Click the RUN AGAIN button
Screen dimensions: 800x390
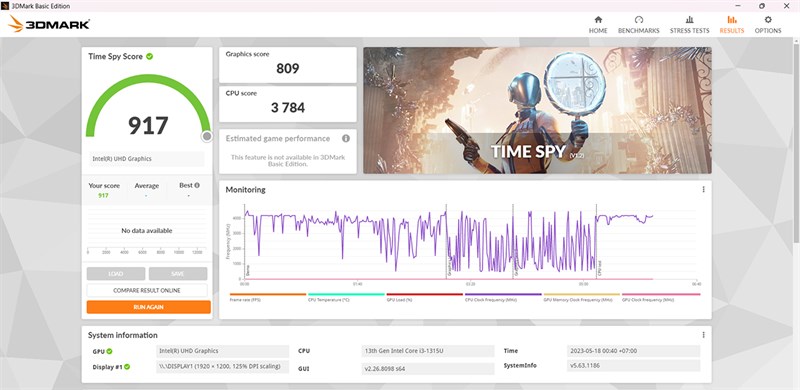pyautogui.click(x=148, y=307)
